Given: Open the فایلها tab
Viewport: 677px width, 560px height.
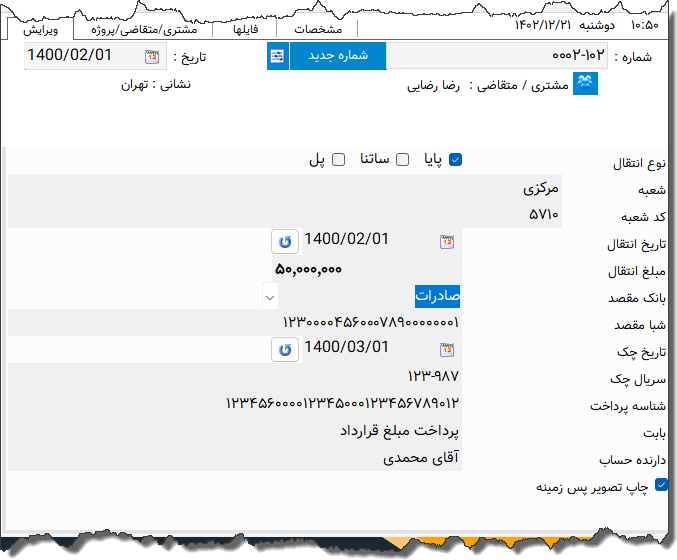Looking at the screenshot, I should [x=245, y=30].
